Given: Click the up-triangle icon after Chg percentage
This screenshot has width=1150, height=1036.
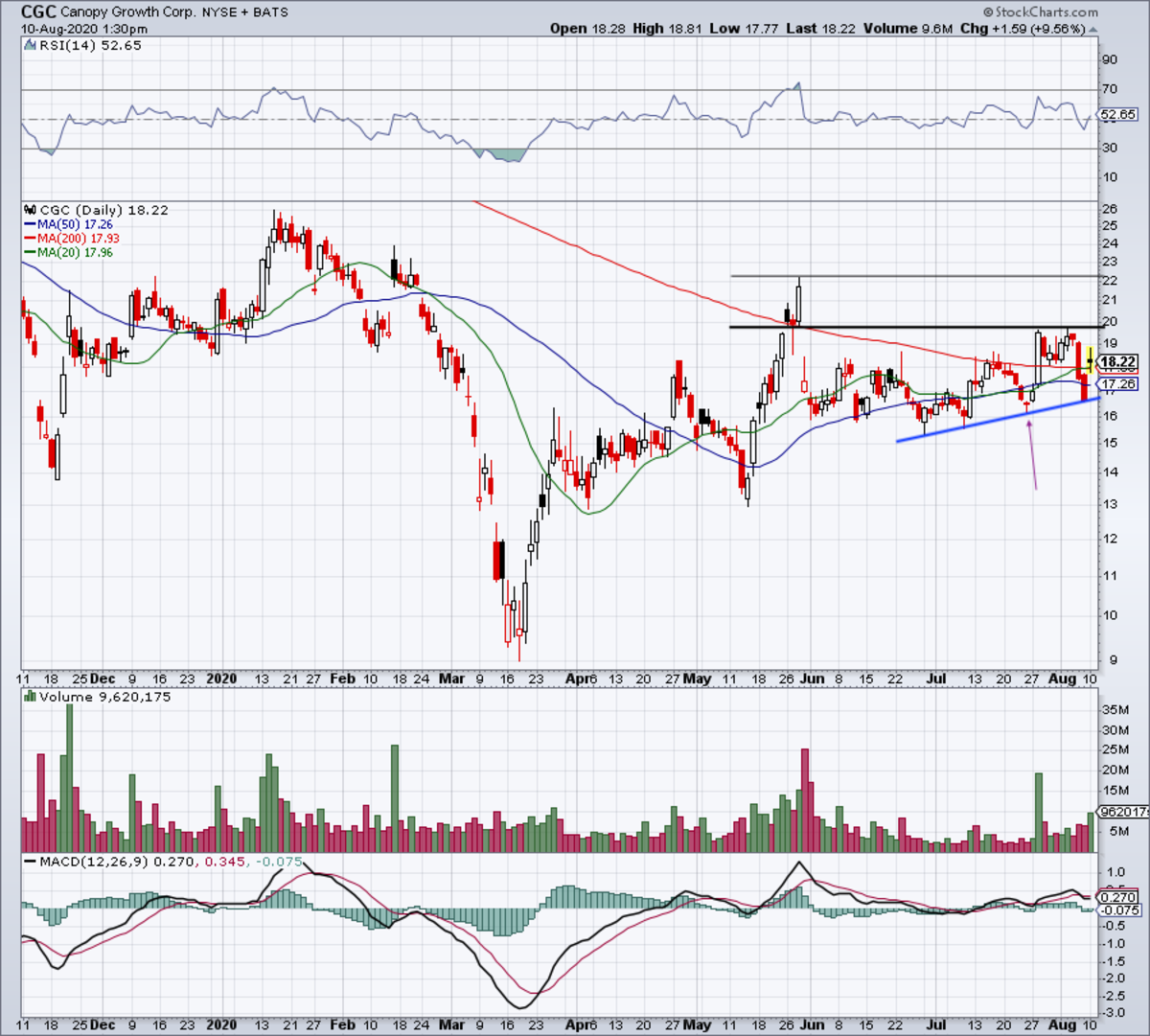Looking at the screenshot, I should click(x=1092, y=29).
